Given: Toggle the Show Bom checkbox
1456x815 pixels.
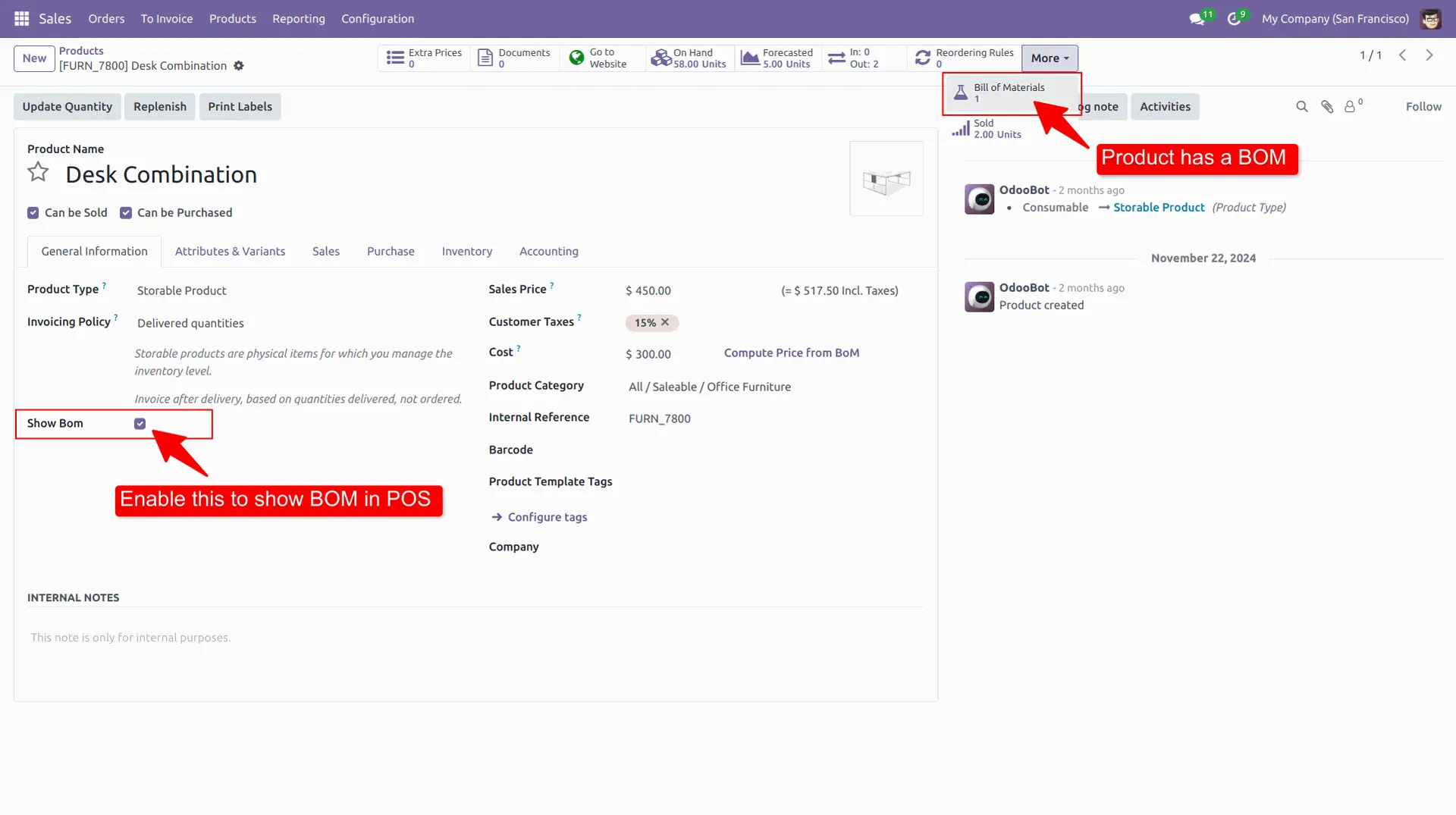Looking at the screenshot, I should click(140, 424).
